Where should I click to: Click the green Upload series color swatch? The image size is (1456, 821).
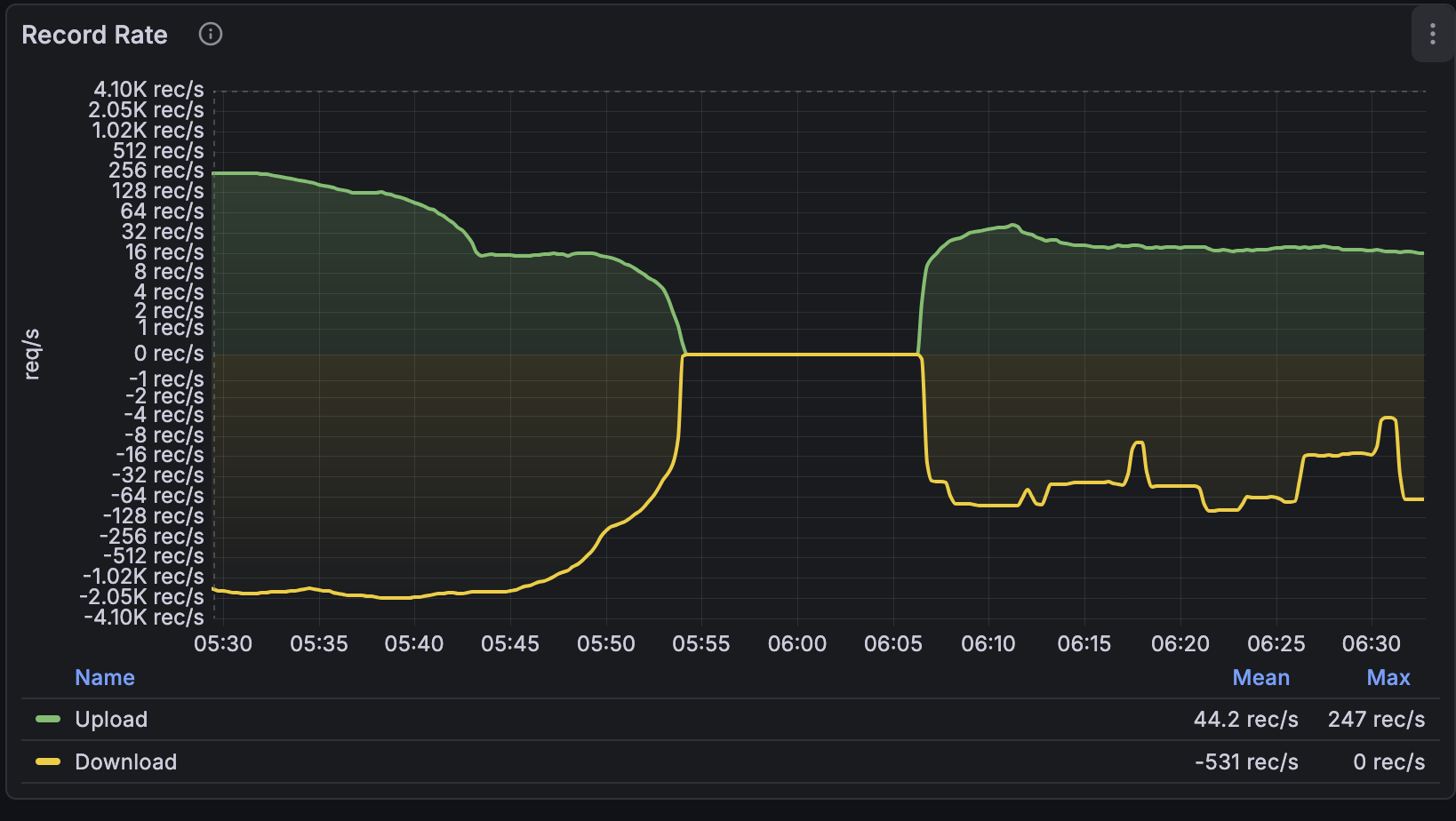tap(48, 720)
